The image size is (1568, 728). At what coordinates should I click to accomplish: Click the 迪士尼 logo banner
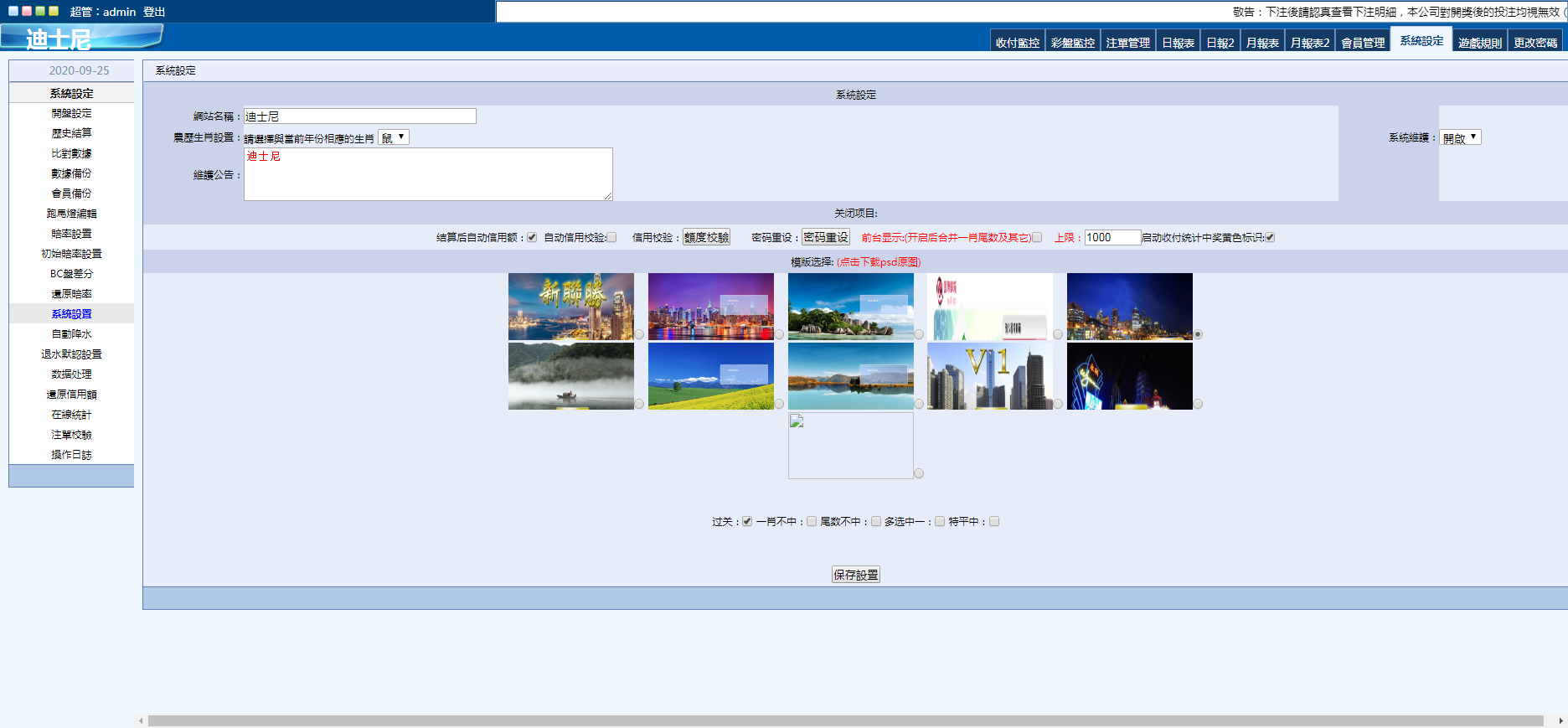[81, 38]
